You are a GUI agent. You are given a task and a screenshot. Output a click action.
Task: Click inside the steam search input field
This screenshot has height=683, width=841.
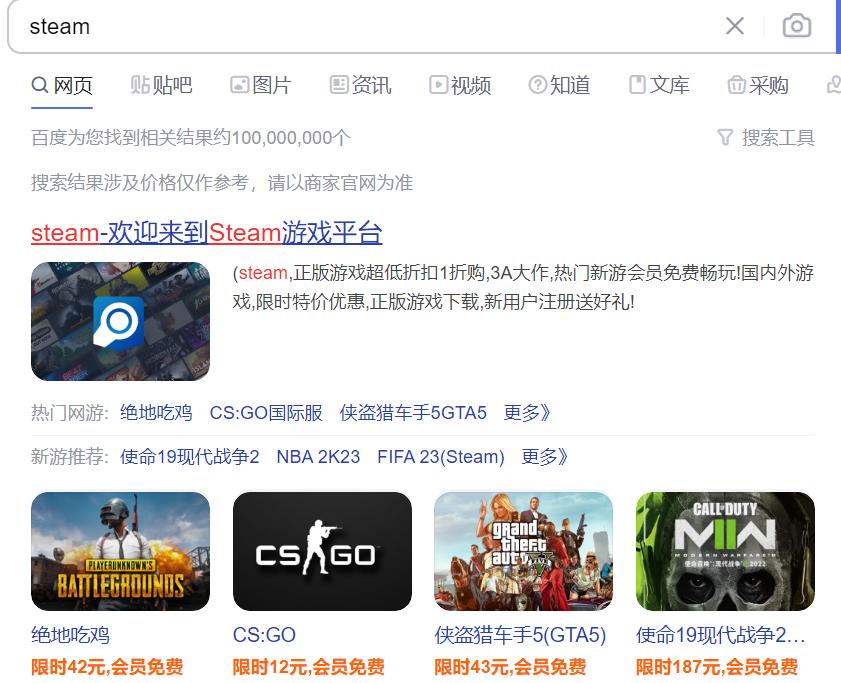[300, 27]
